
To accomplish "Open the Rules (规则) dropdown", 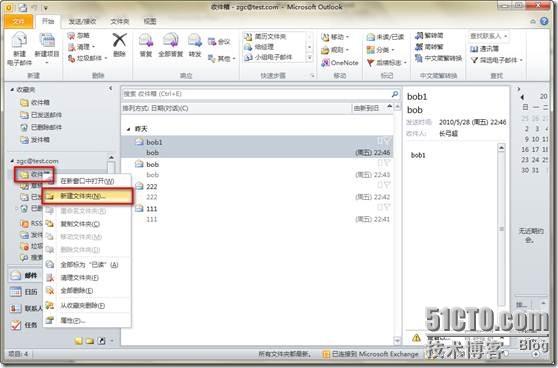I will coord(335,50).
